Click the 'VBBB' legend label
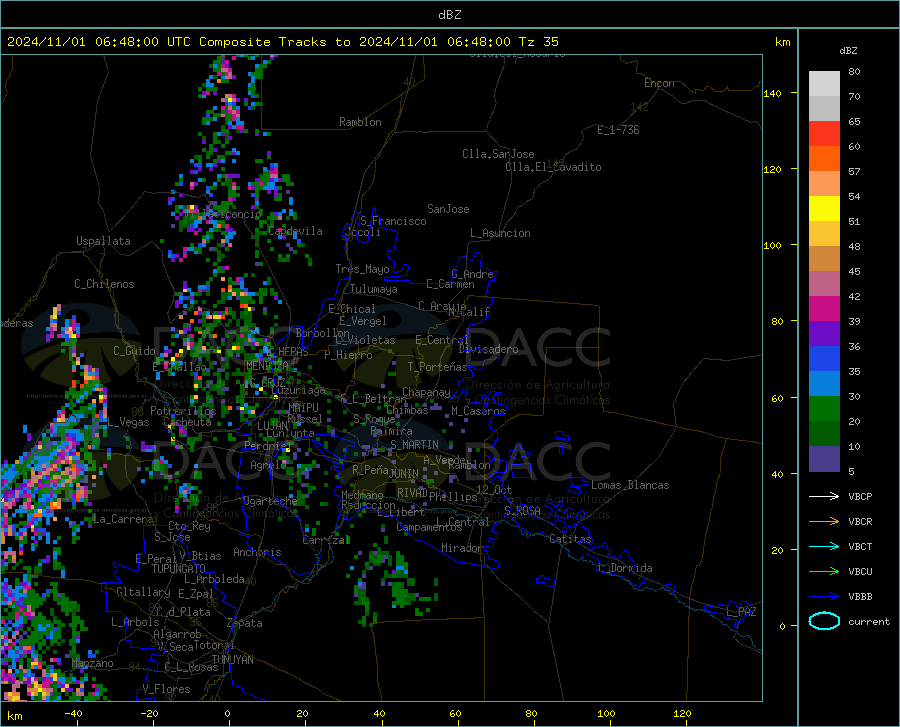Image resolution: width=900 pixels, height=727 pixels. click(860, 596)
